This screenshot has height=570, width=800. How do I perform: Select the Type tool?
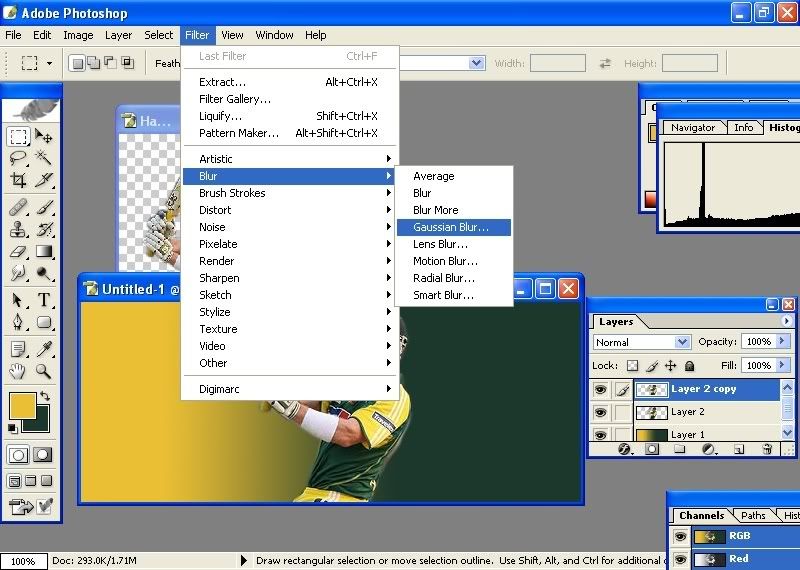[43, 300]
